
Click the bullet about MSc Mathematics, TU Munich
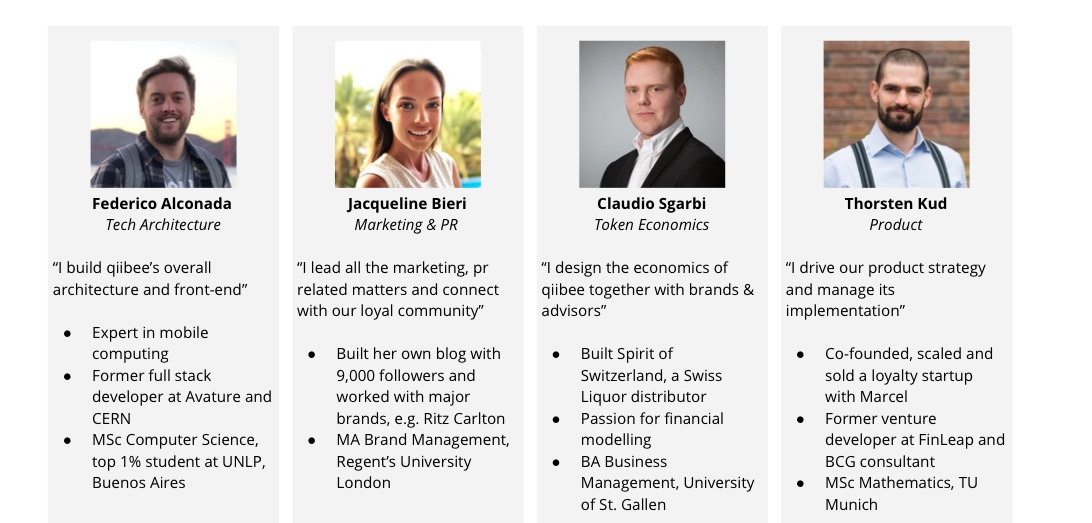tap(901, 493)
